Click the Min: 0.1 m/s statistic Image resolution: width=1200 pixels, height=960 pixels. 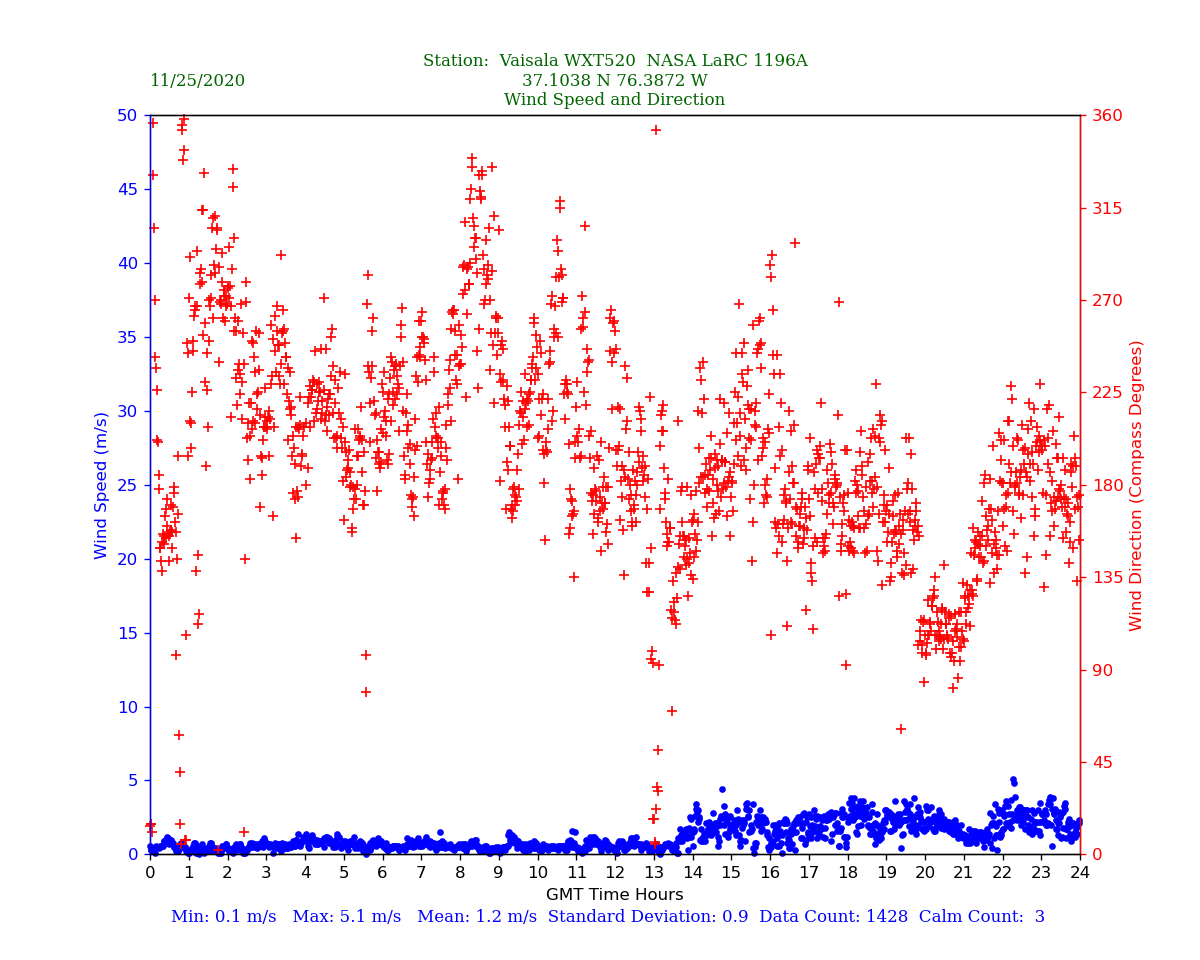(x=223, y=917)
